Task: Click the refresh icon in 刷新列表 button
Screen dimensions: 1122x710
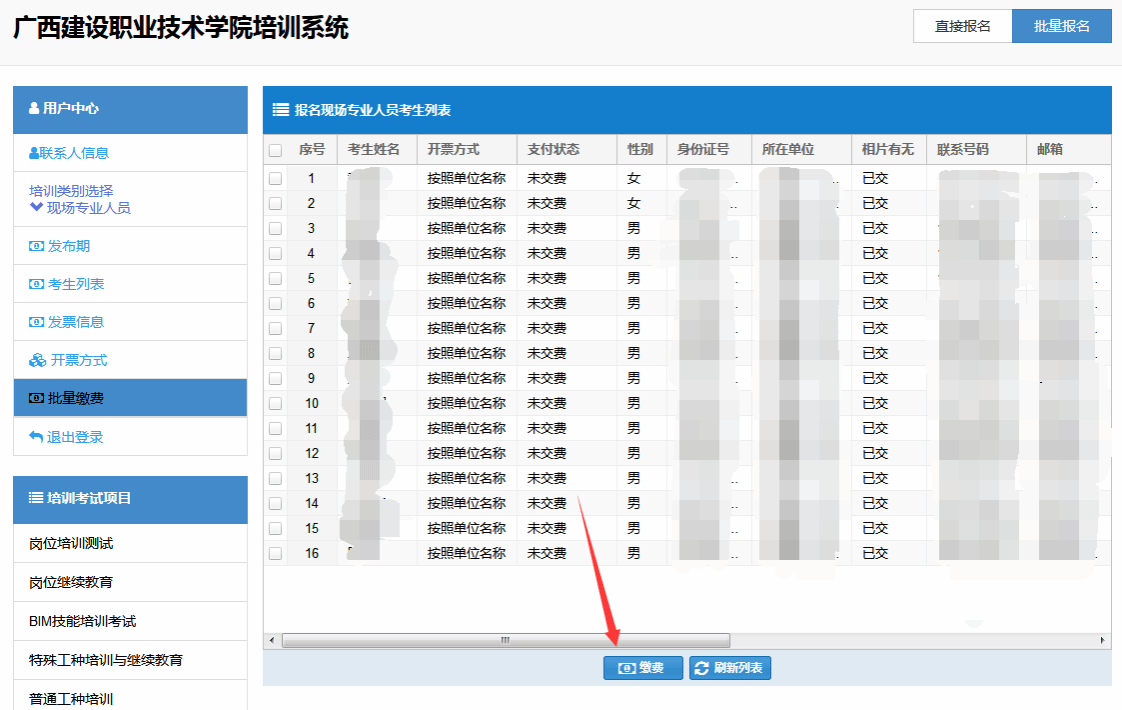Action: click(x=702, y=668)
